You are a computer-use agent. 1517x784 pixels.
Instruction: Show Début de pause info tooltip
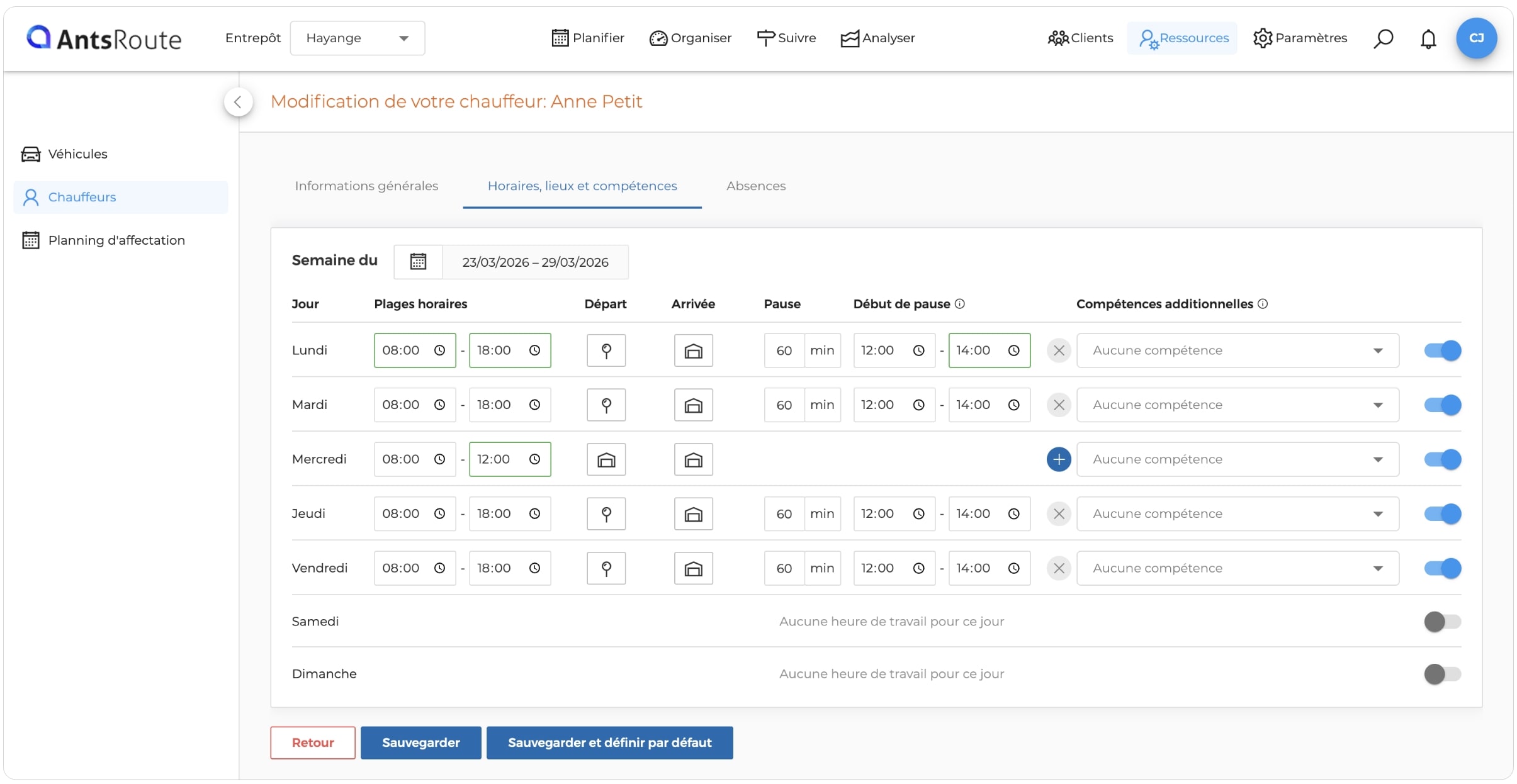tap(959, 304)
